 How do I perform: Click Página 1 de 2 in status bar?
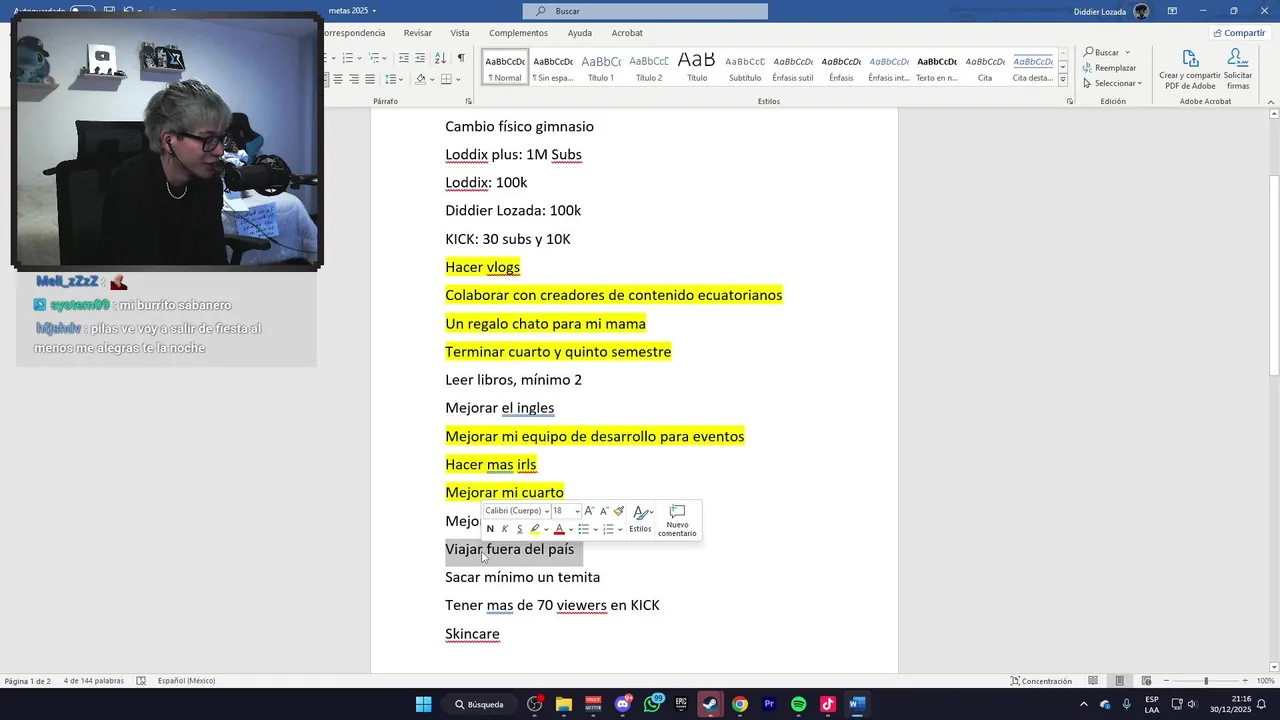coord(27,681)
